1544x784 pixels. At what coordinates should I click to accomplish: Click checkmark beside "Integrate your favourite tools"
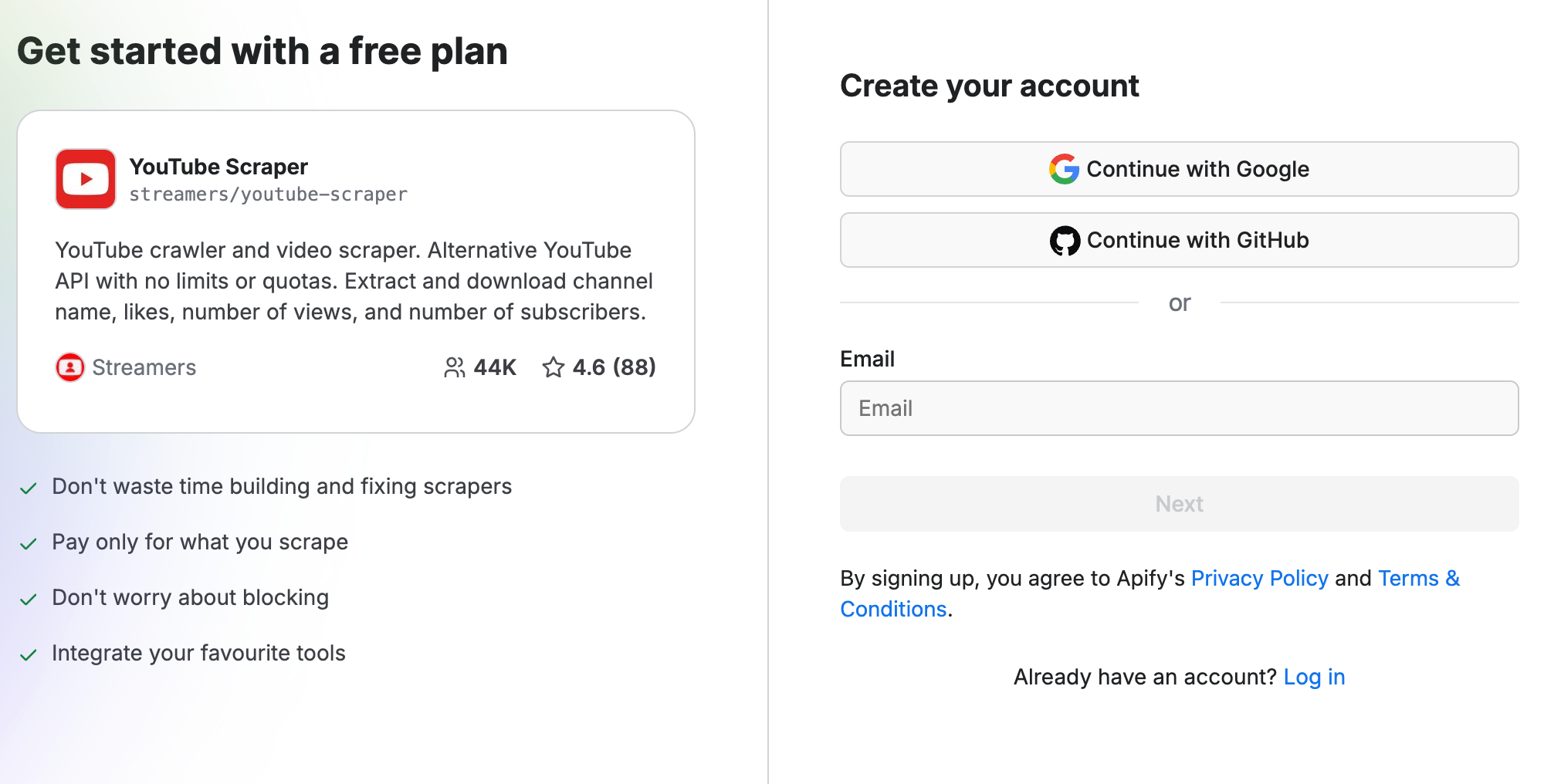pyautogui.click(x=29, y=654)
